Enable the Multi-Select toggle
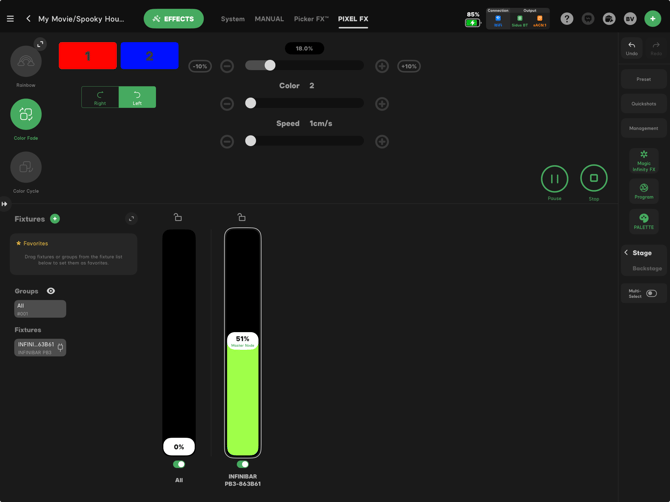670x502 pixels. pyautogui.click(x=651, y=294)
